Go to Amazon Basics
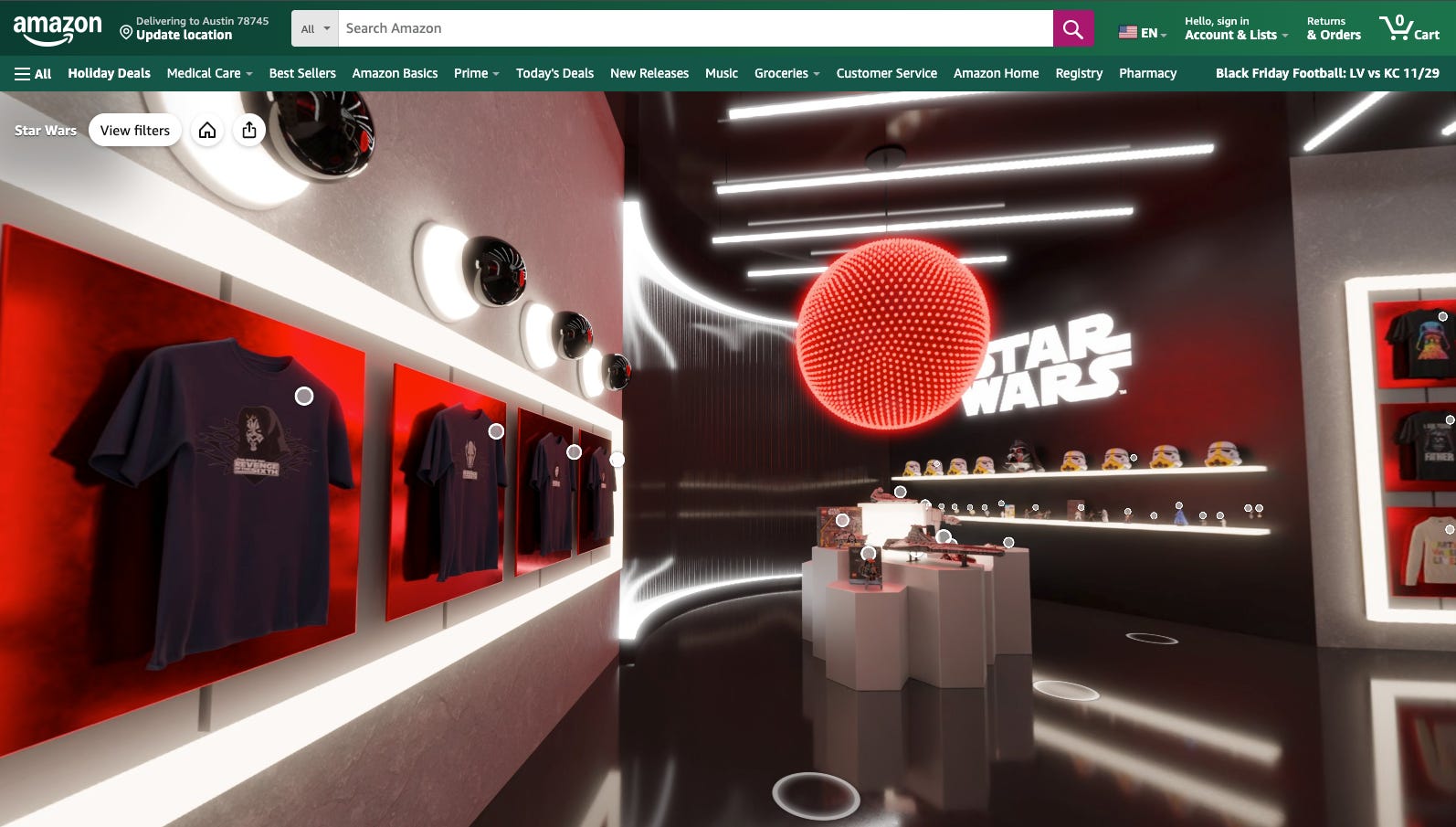The width and height of the screenshot is (1456, 827). coord(395,73)
